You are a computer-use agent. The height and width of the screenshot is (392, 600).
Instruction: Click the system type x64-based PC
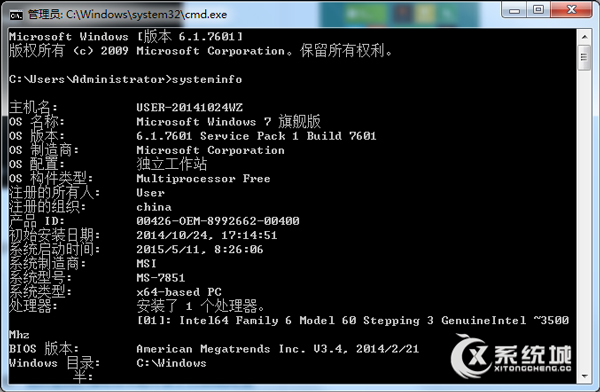[x=179, y=292]
